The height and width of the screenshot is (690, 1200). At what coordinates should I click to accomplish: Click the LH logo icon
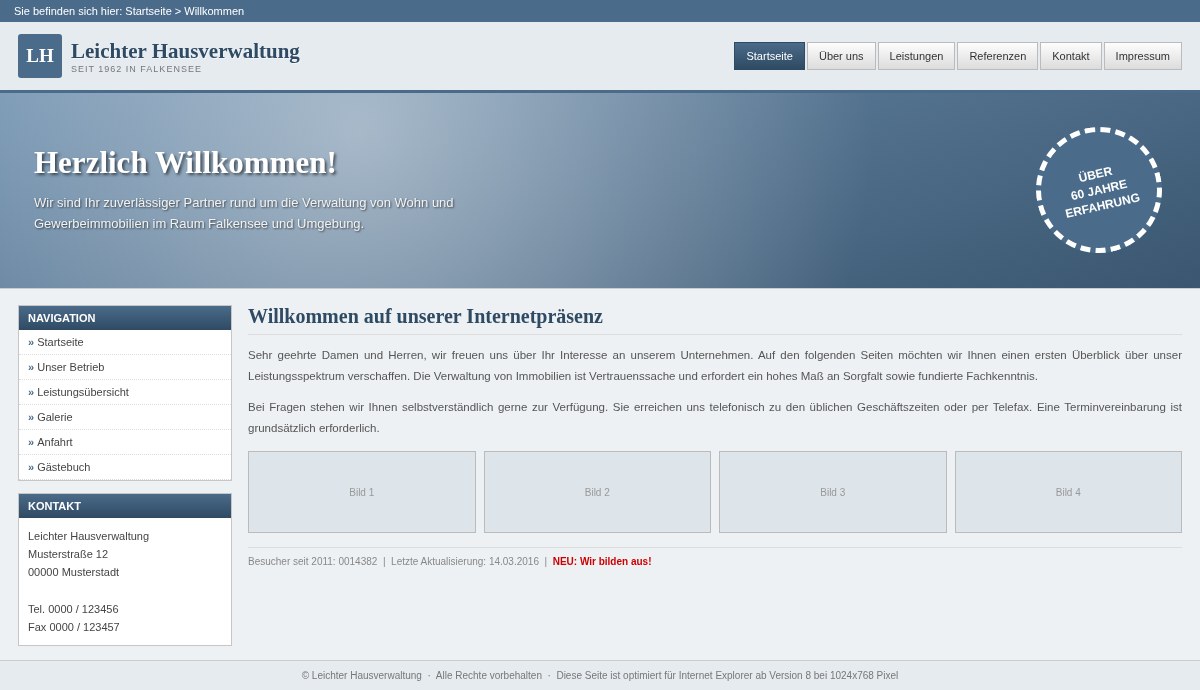[40, 56]
